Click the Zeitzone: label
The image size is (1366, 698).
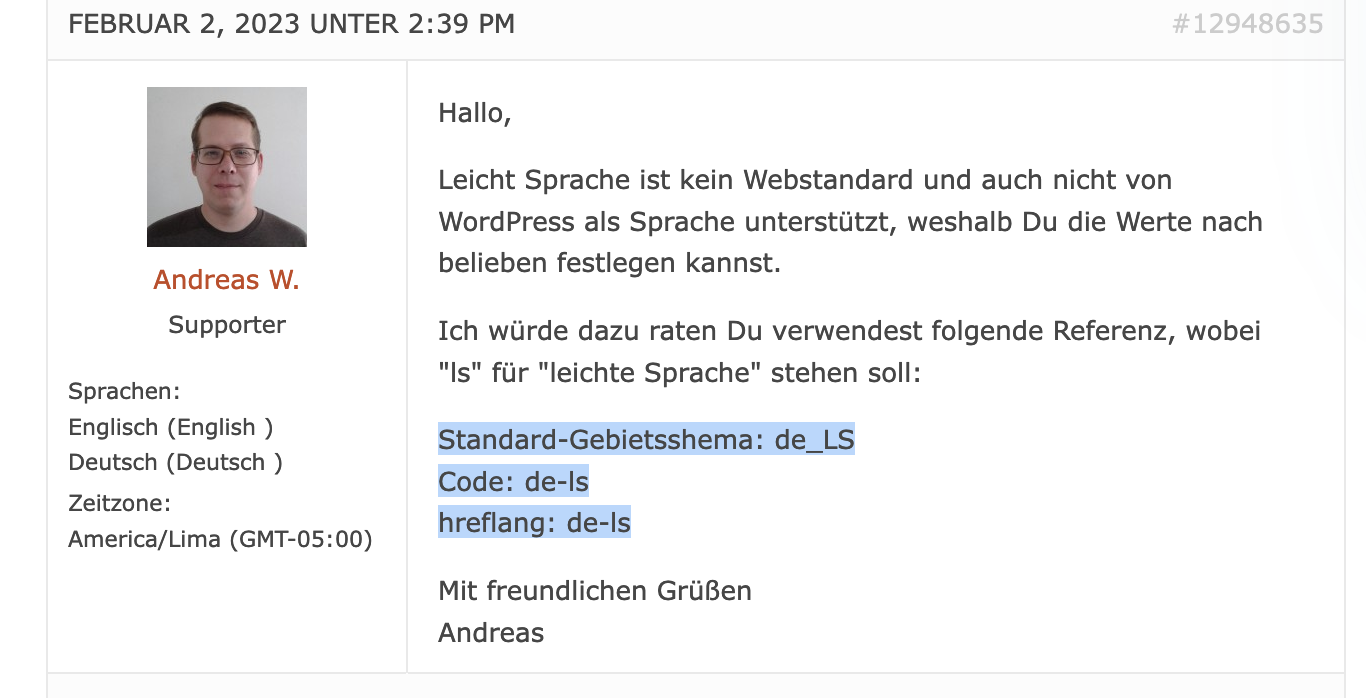119,503
